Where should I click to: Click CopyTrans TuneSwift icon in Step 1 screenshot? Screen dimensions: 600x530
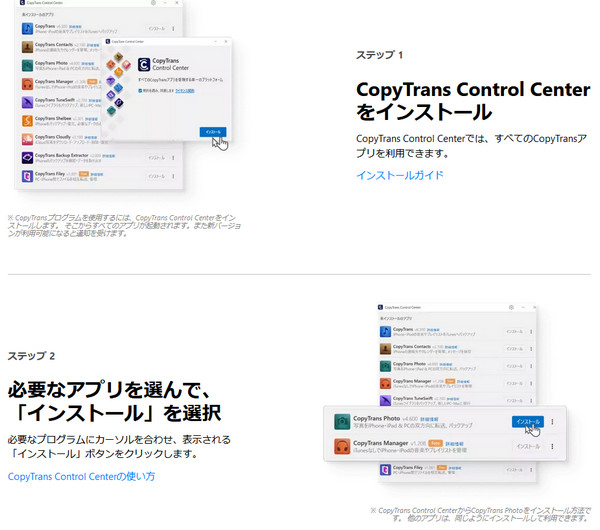(27, 102)
